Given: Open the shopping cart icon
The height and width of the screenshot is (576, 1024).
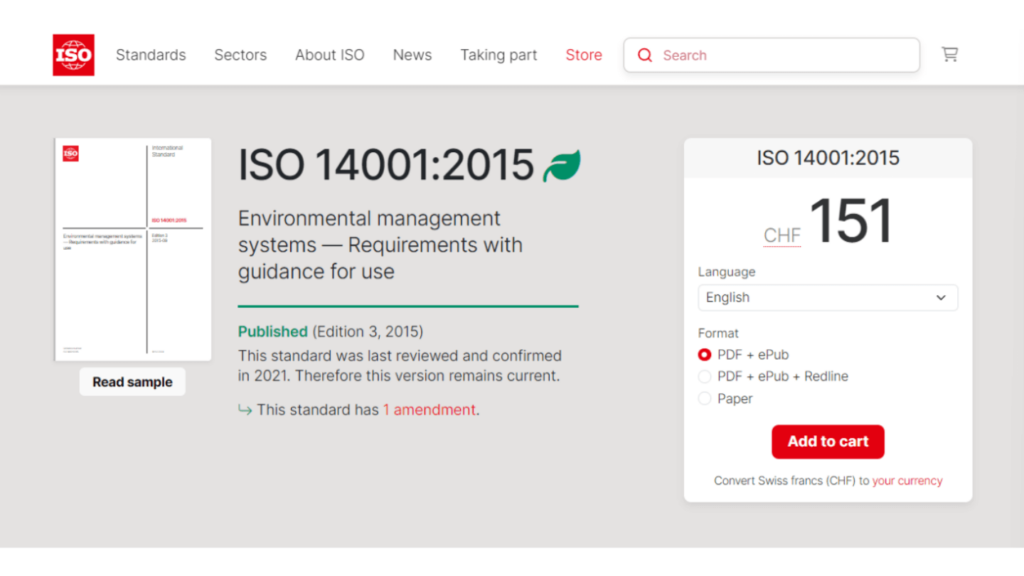Looking at the screenshot, I should (950, 54).
